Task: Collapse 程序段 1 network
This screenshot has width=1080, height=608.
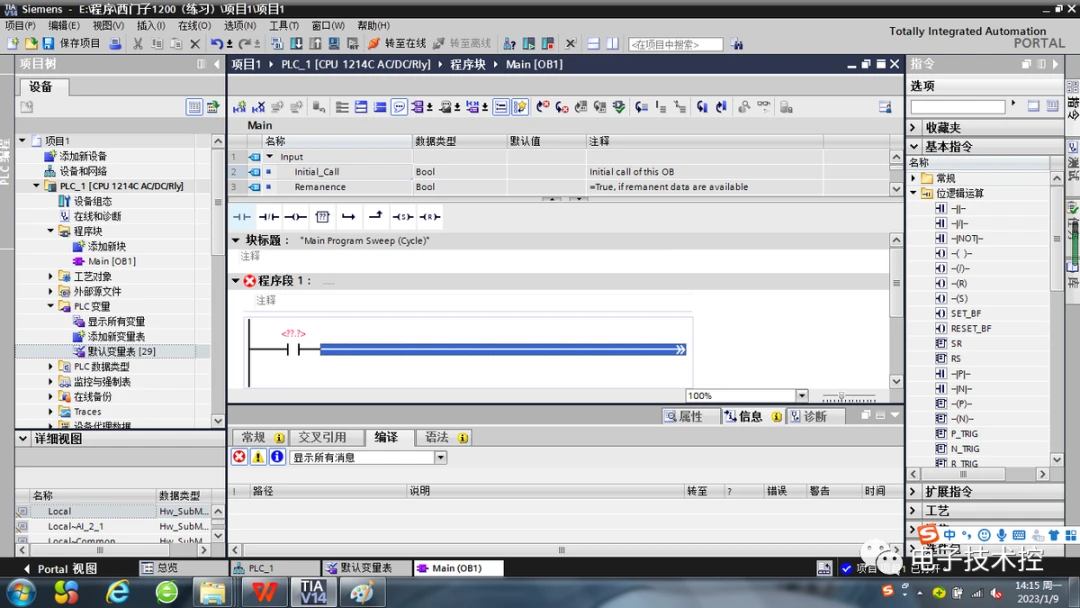Action: point(236,281)
